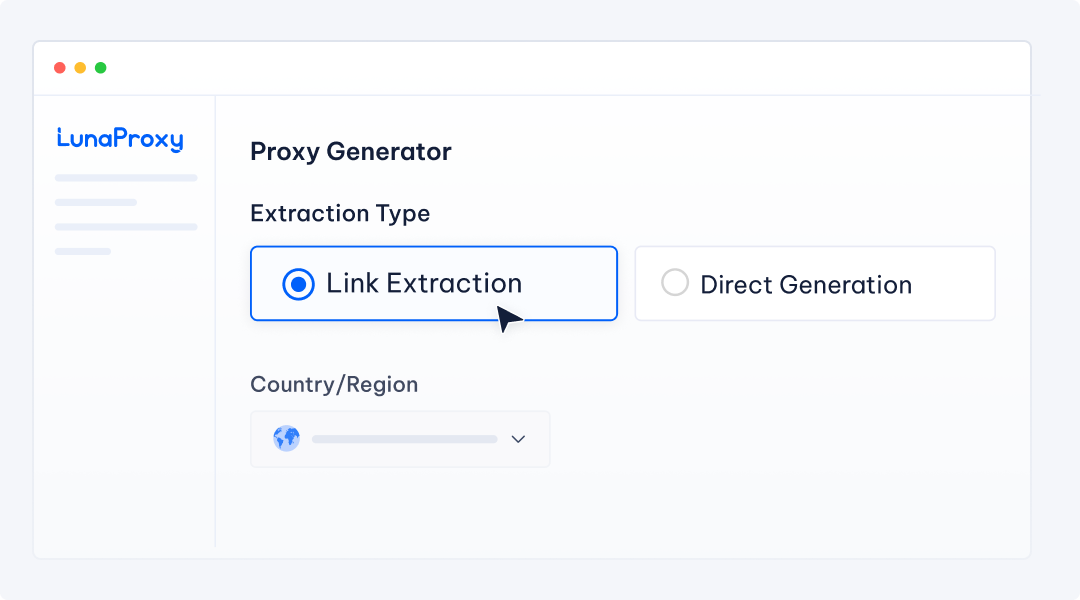
Task: Click the Link Extraction label text
Action: [424, 284]
